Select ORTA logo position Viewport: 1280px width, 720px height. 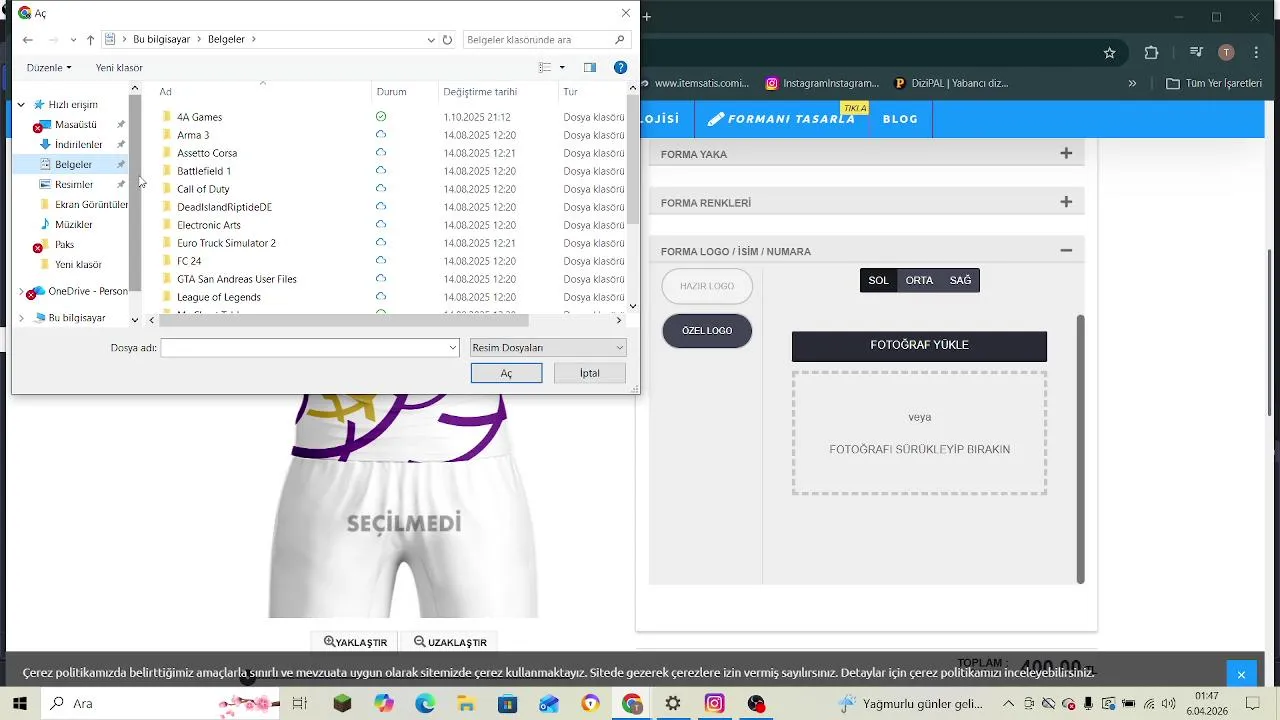pyautogui.click(x=919, y=281)
